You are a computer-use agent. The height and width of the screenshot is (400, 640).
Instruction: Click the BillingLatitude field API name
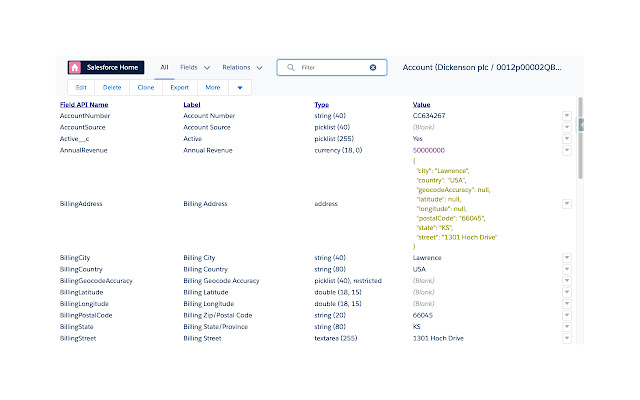[81, 292]
